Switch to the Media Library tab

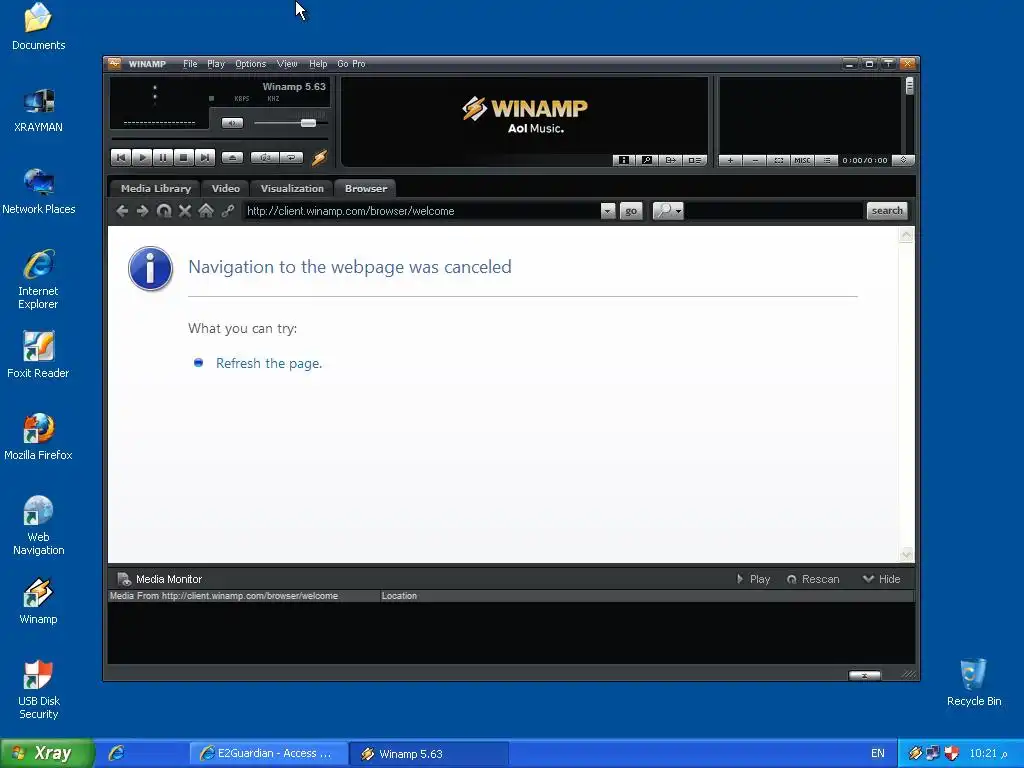(155, 188)
